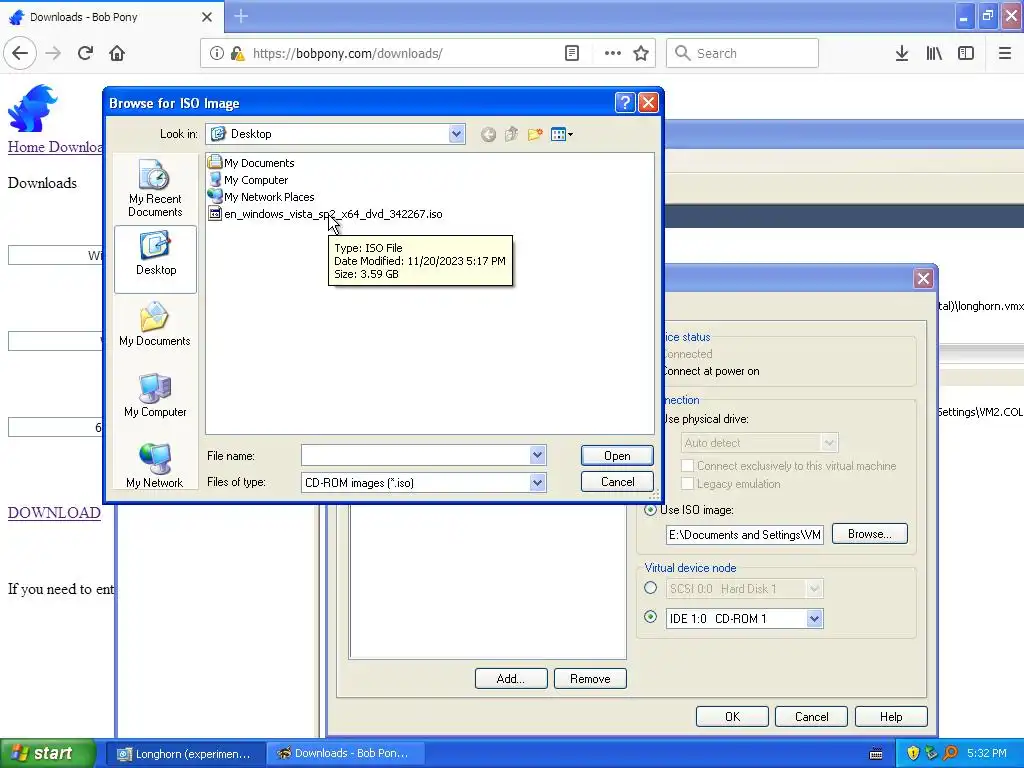This screenshot has height=768, width=1024.
Task: Toggle Firefox sidebar icon
Action: tap(966, 54)
